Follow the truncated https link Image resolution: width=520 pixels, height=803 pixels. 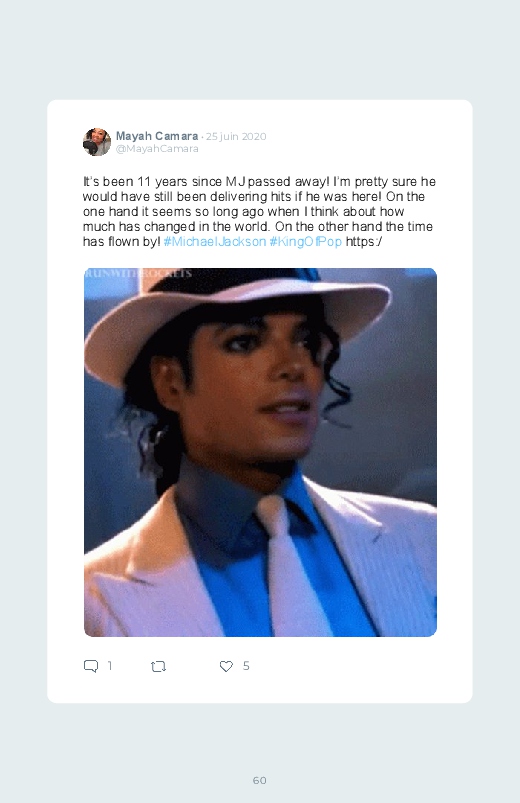(363, 241)
